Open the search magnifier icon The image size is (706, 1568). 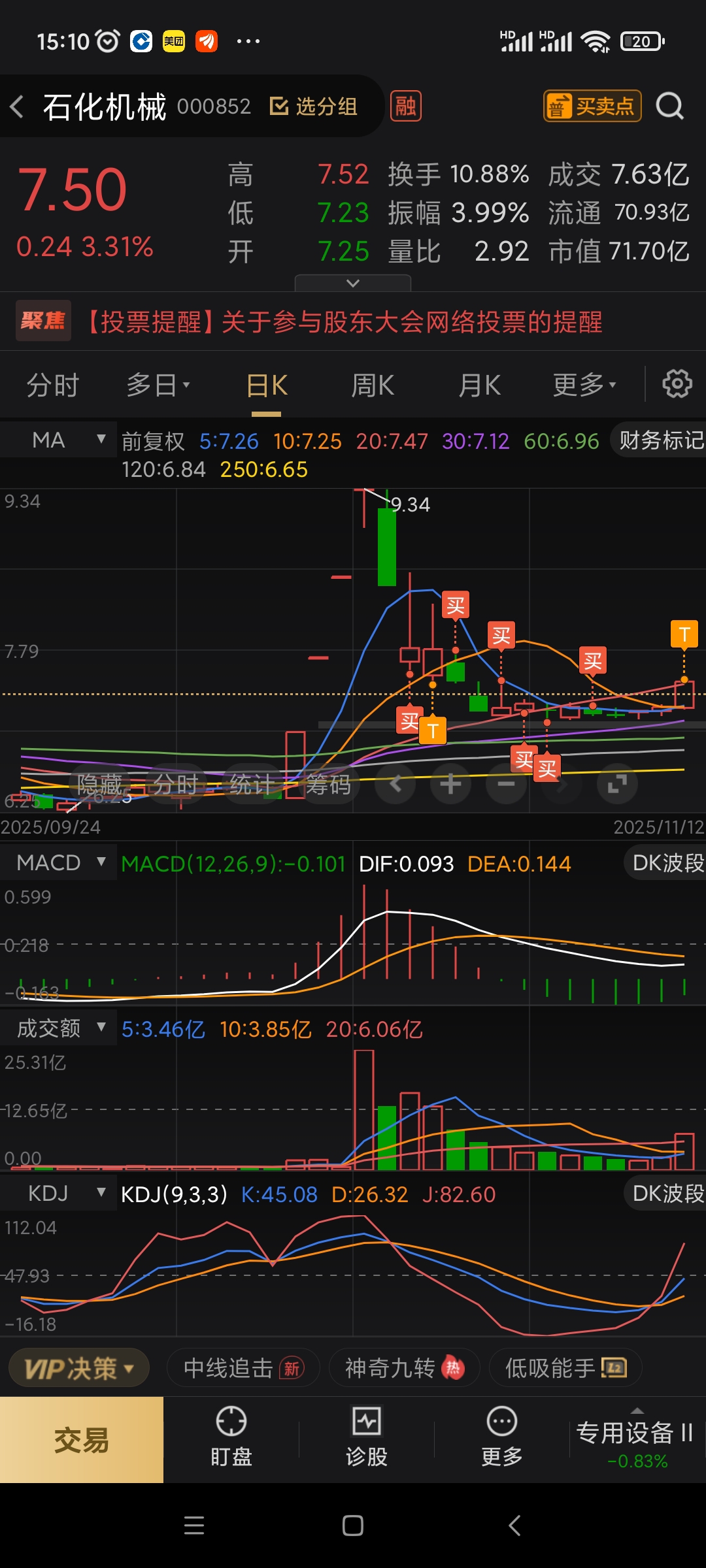point(669,106)
